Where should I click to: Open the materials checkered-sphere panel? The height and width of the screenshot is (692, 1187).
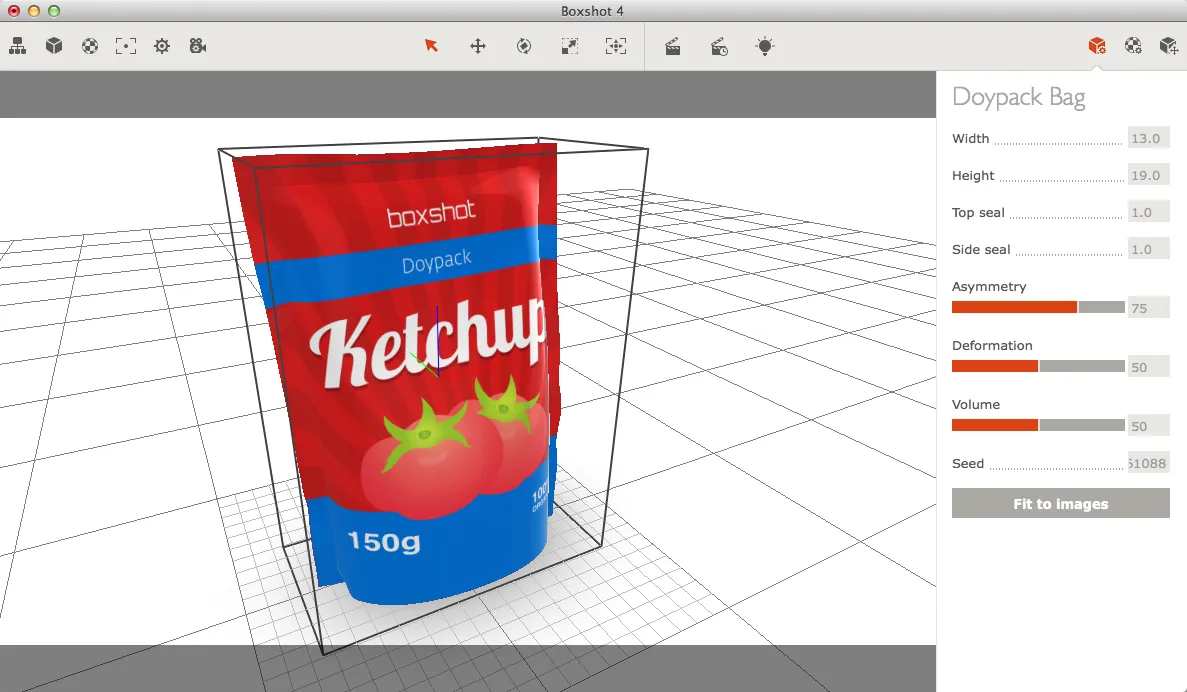pyautogui.click(x=89, y=46)
